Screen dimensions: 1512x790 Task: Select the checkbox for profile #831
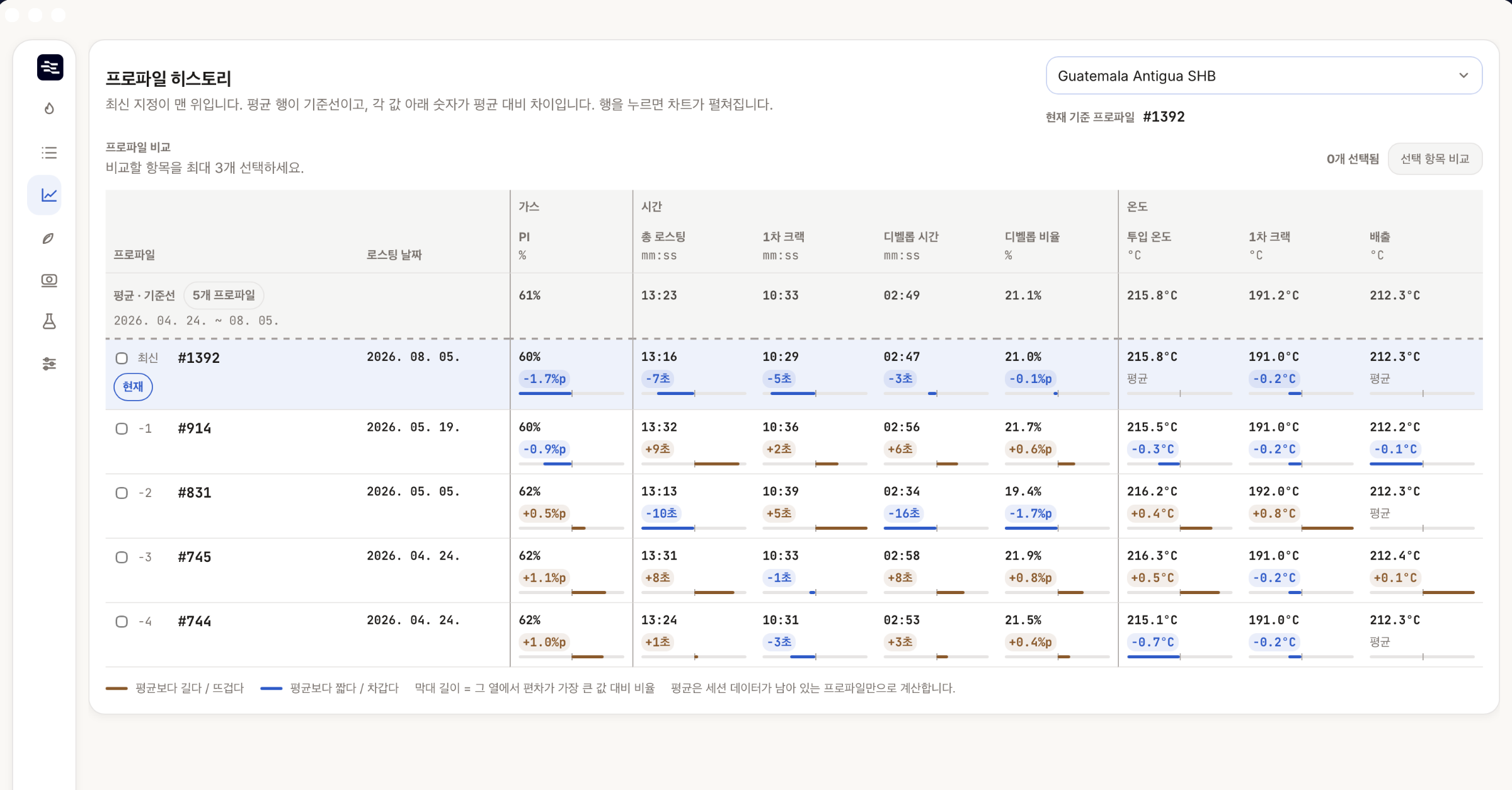pyautogui.click(x=122, y=493)
